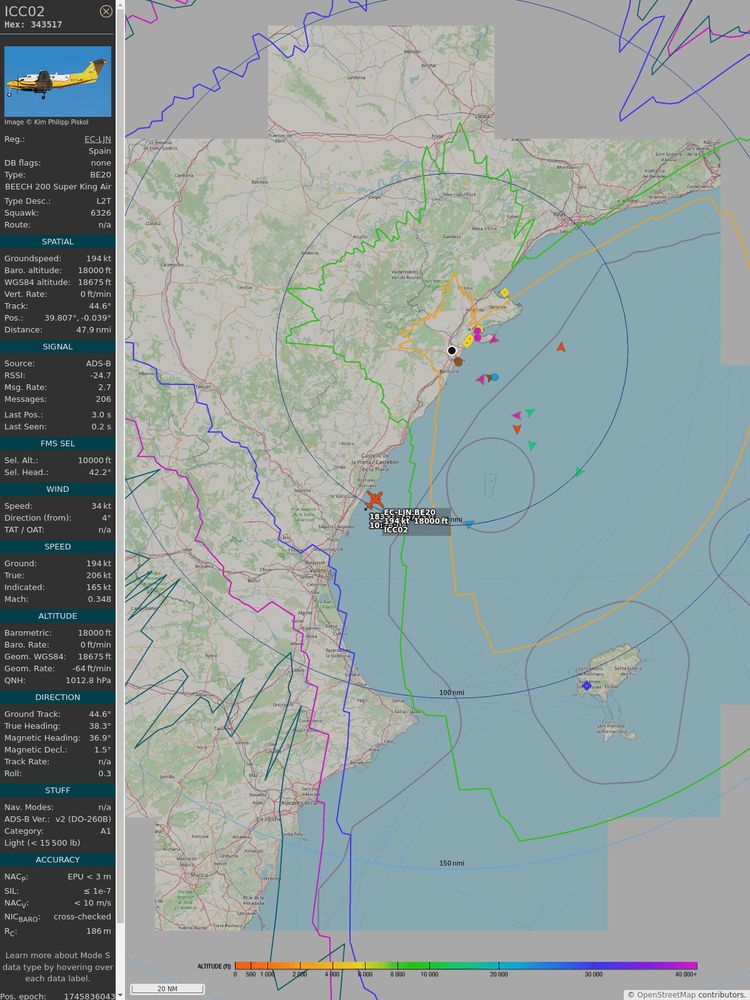Click the DIRECTION section header
The width and height of the screenshot is (750, 1000).
point(57,697)
